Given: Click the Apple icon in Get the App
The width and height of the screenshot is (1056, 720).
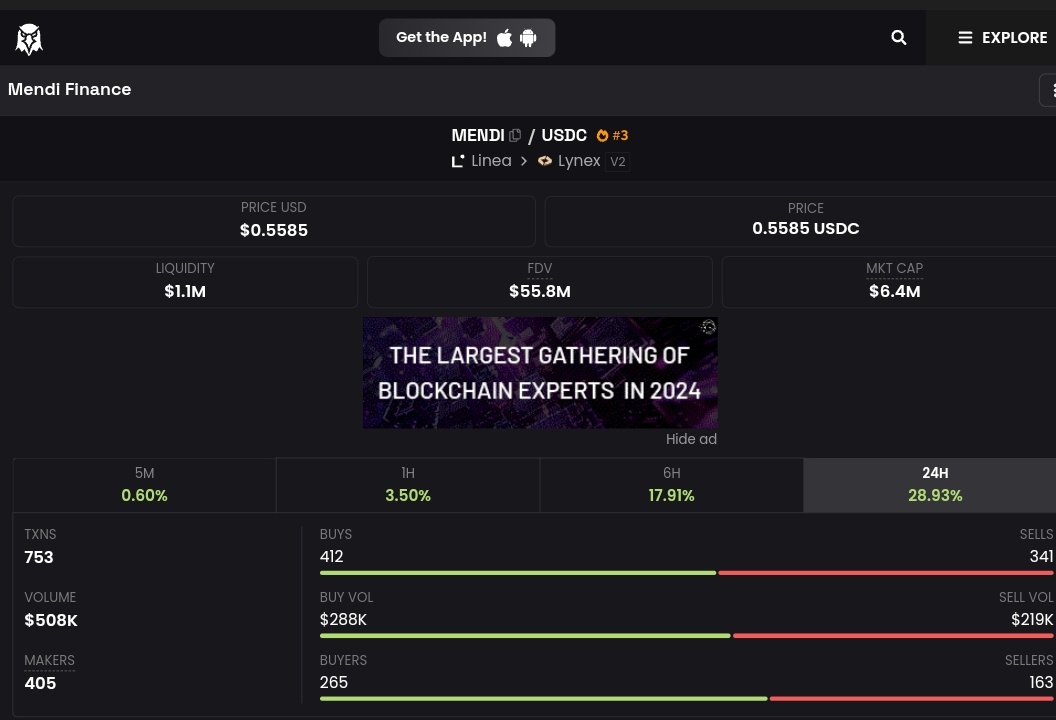Looking at the screenshot, I should click(x=504, y=37).
